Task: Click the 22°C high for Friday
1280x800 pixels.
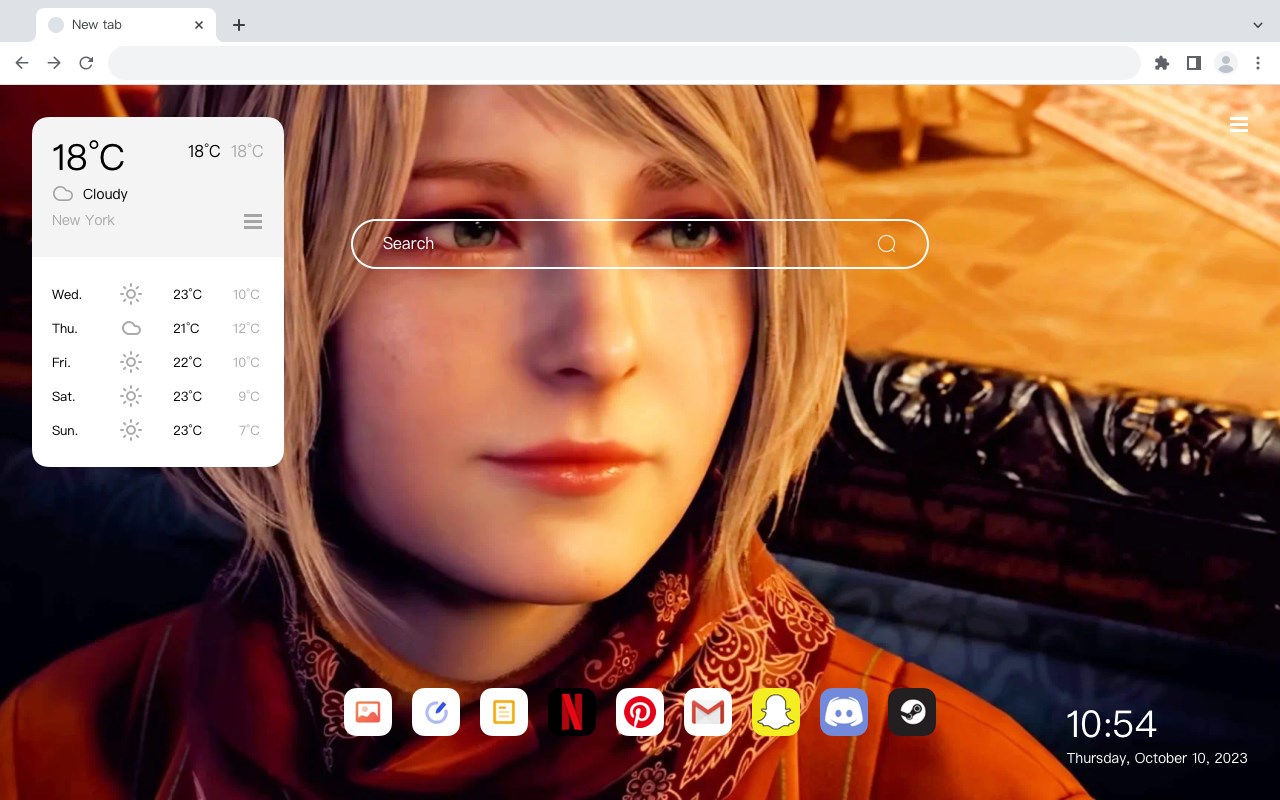Action: click(x=187, y=363)
